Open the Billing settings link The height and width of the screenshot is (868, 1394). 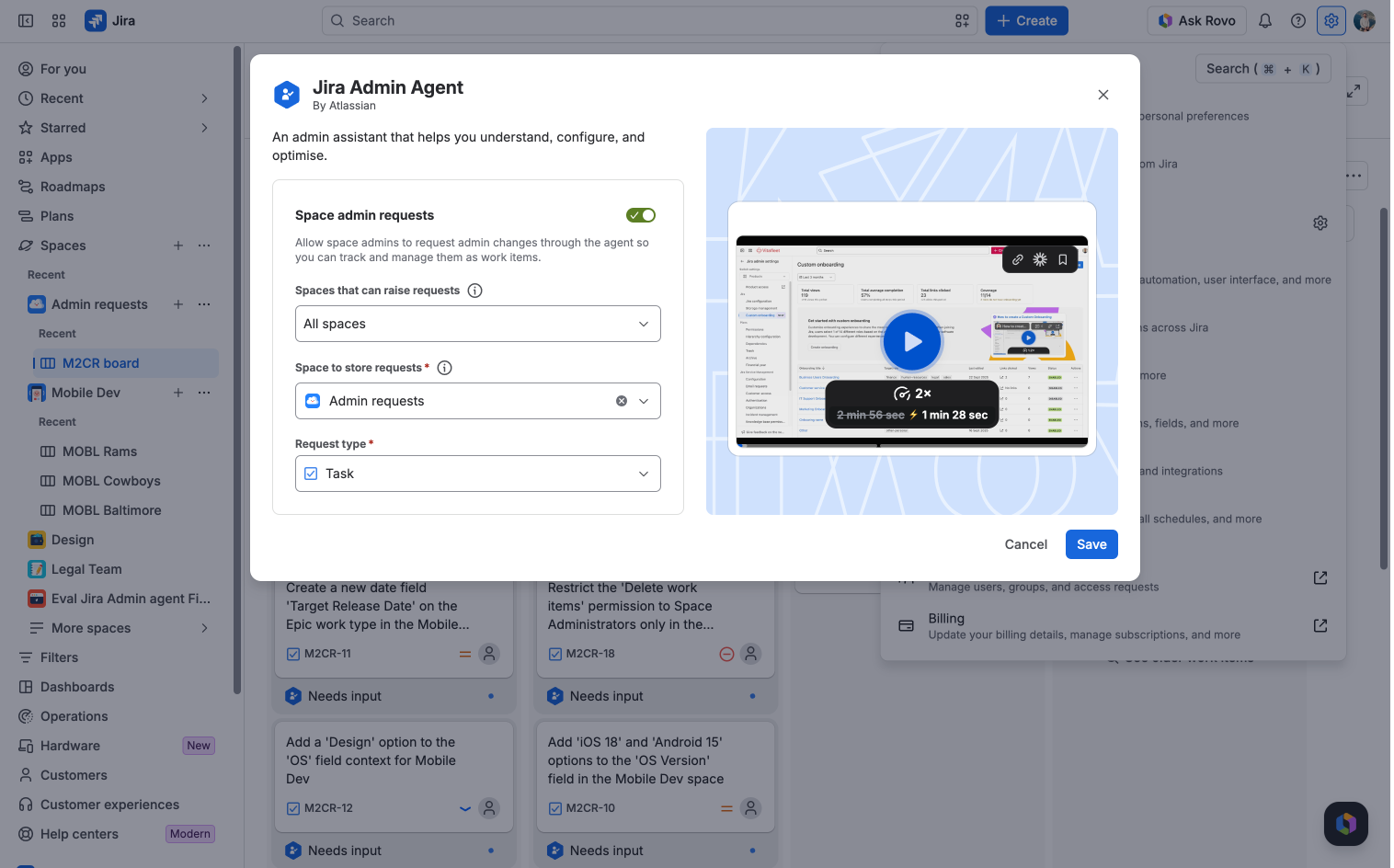(x=1113, y=626)
